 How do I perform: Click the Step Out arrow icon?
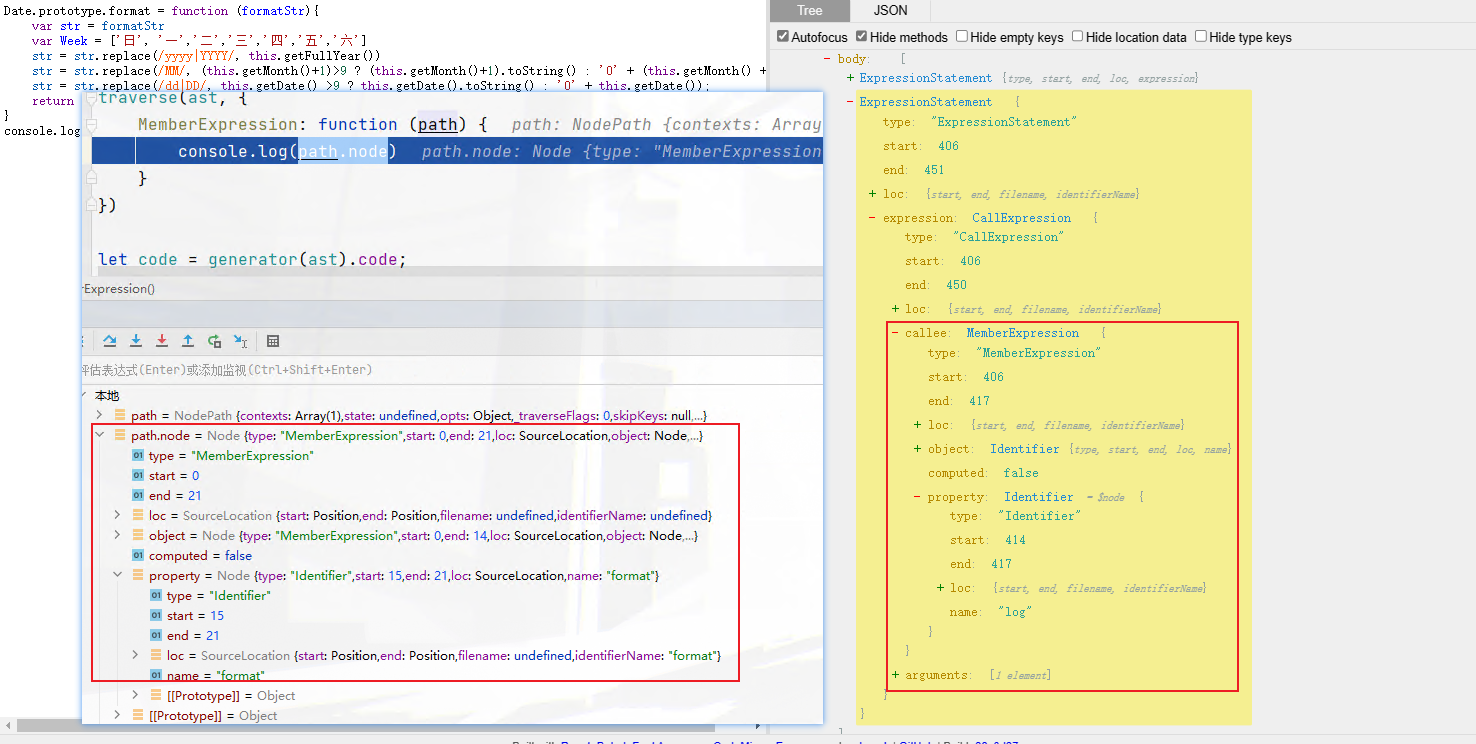(188, 341)
